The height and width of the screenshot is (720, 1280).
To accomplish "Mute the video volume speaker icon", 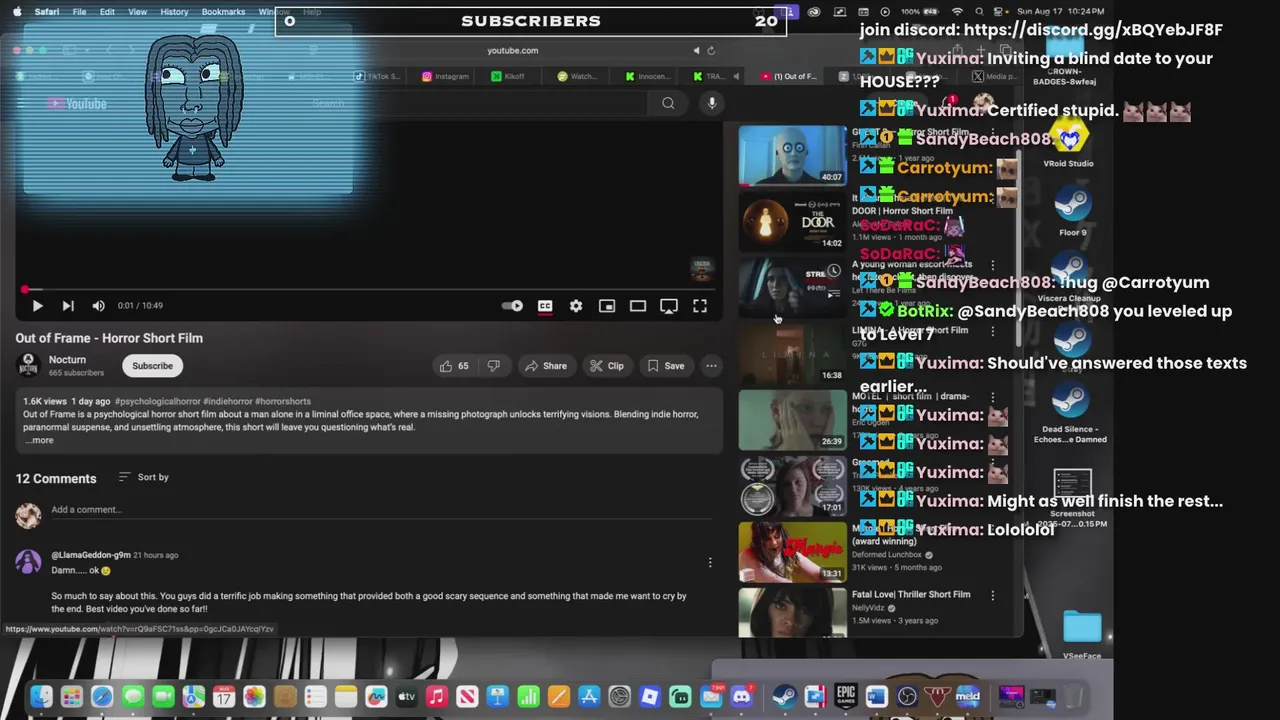I will [x=98, y=306].
